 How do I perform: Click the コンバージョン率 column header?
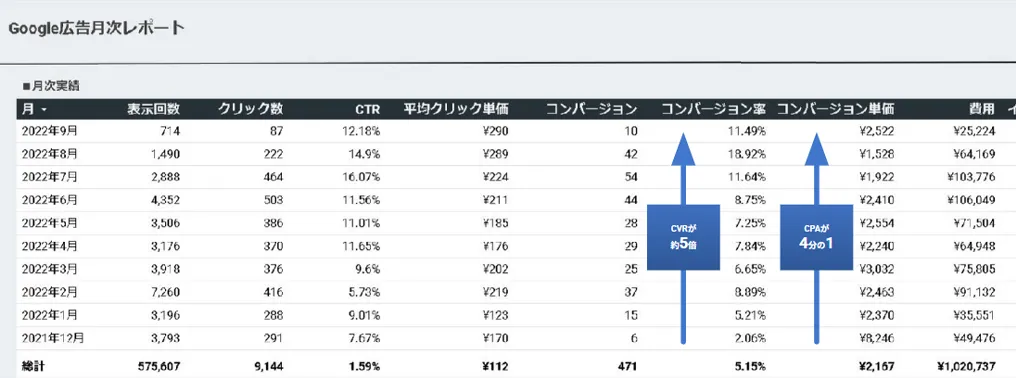click(x=713, y=109)
